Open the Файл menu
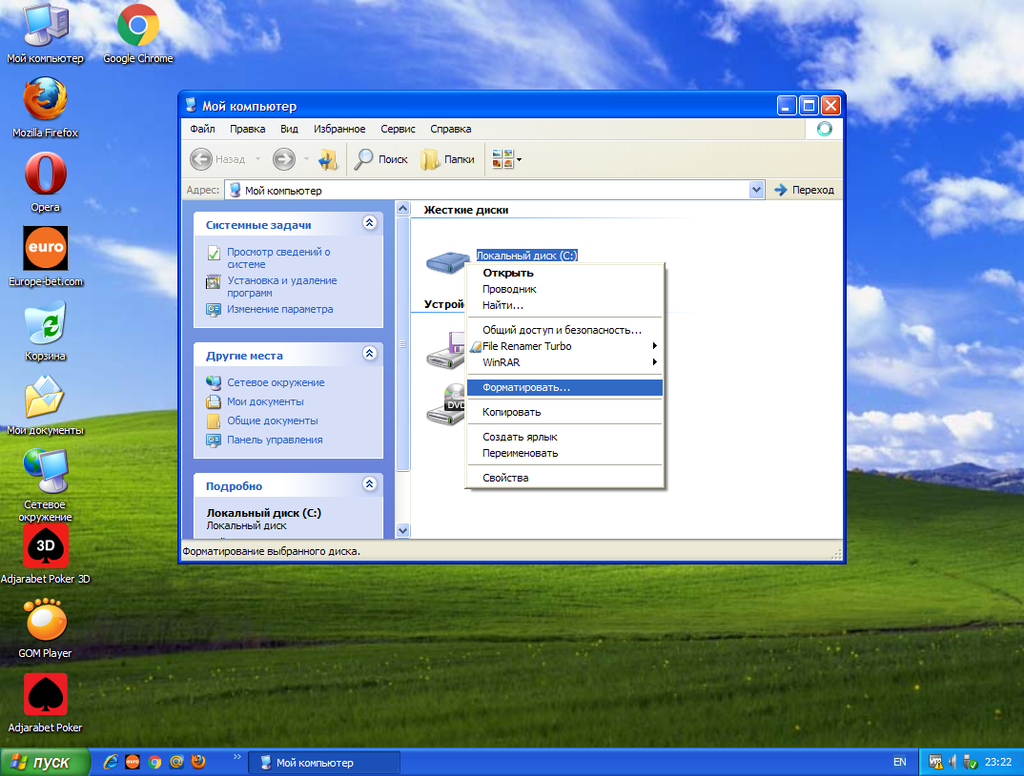Image resolution: width=1024 pixels, height=776 pixels. point(202,129)
